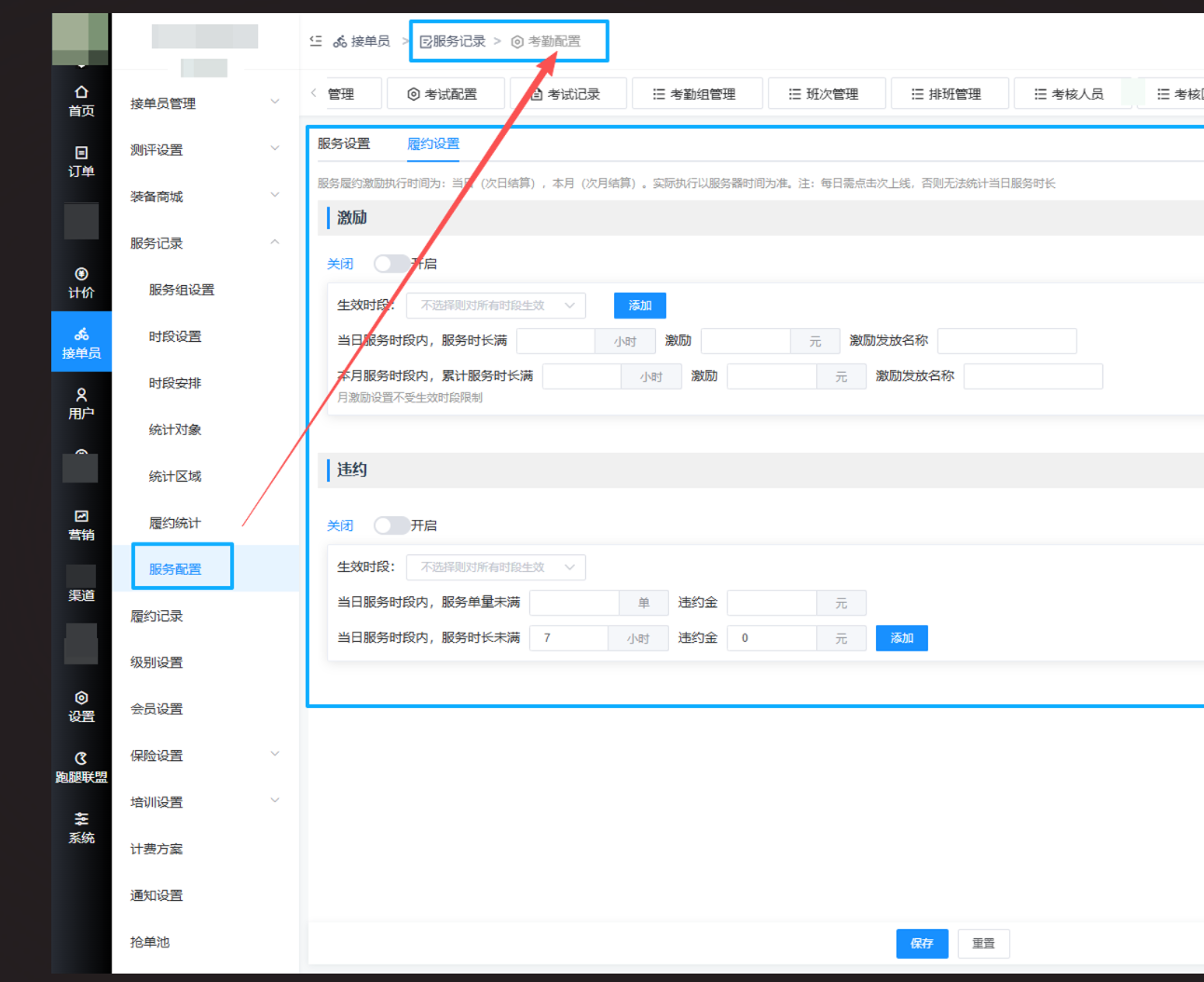This screenshot has width=1204, height=982.
Task: Open 系统 system icon in sidebar
Action: 81,827
